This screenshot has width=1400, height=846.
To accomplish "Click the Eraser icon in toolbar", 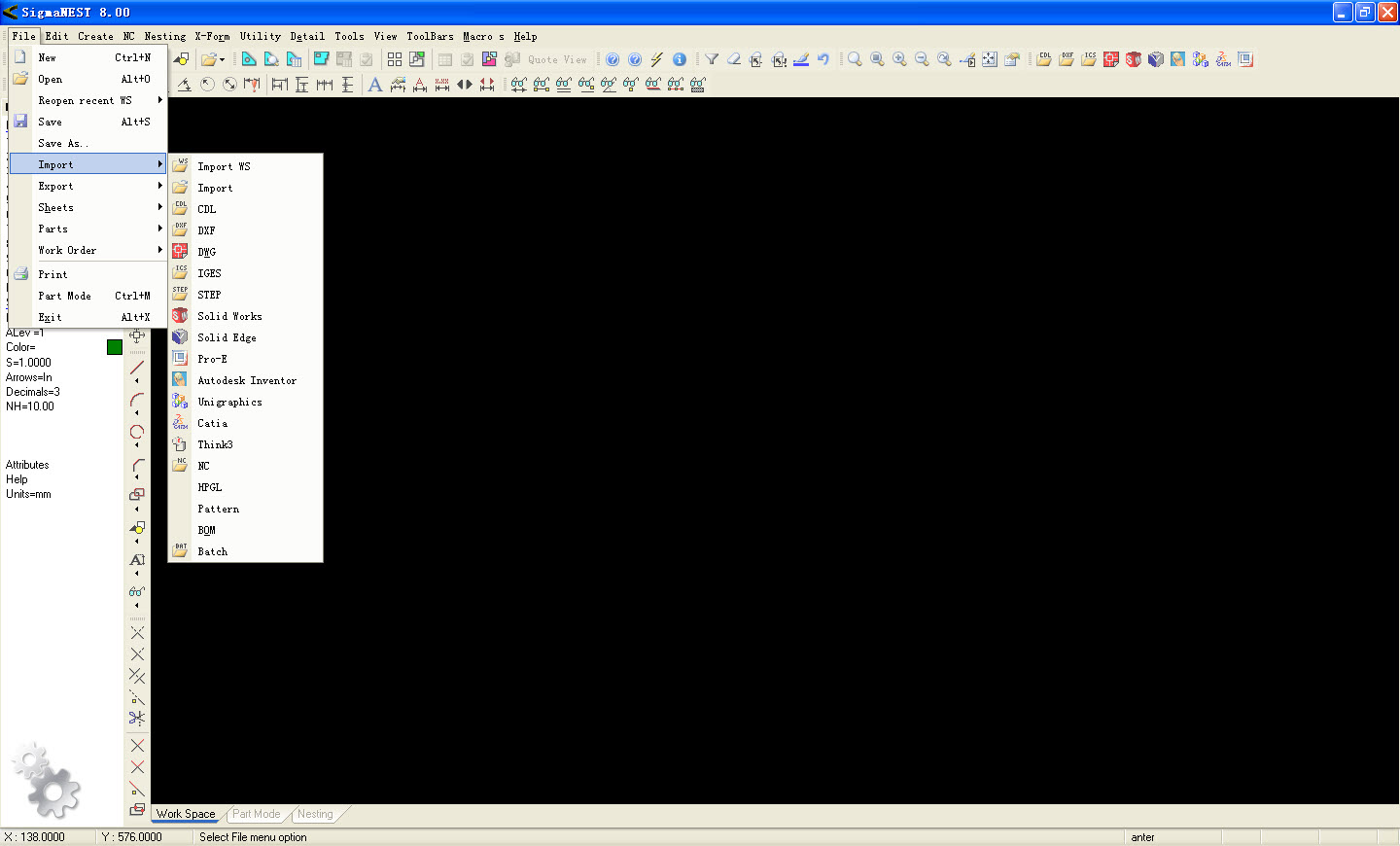I will pos(734,59).
